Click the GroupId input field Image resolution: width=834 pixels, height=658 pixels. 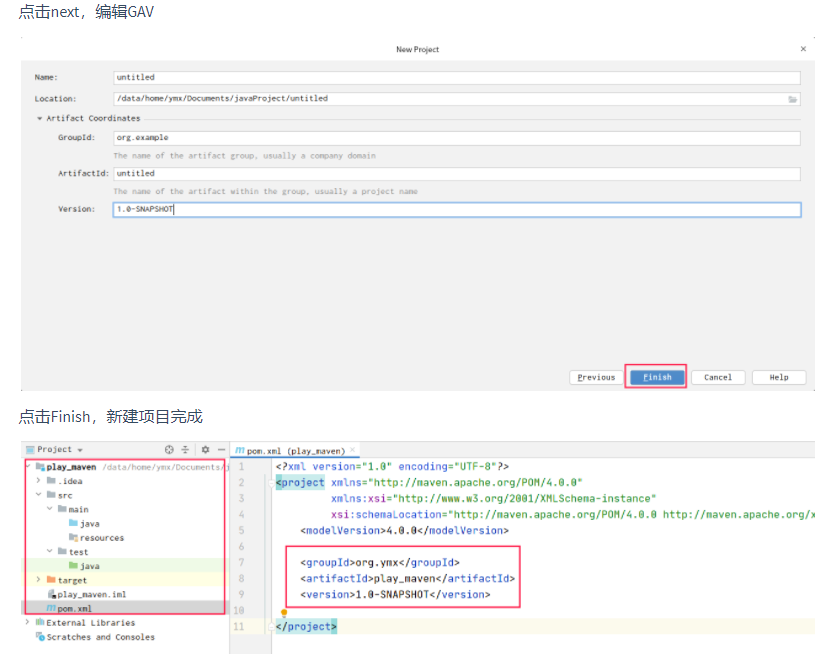coord(457,138)
